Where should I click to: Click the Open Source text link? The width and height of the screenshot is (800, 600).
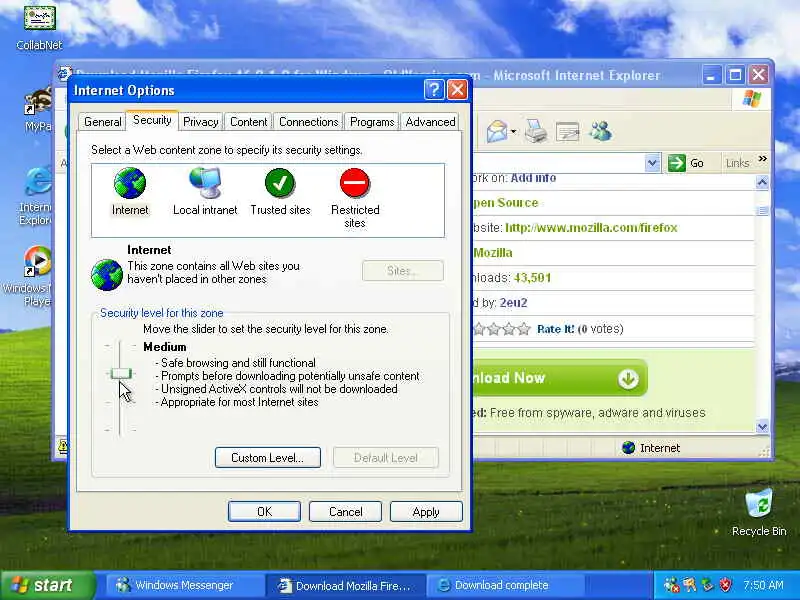[506, 203]
